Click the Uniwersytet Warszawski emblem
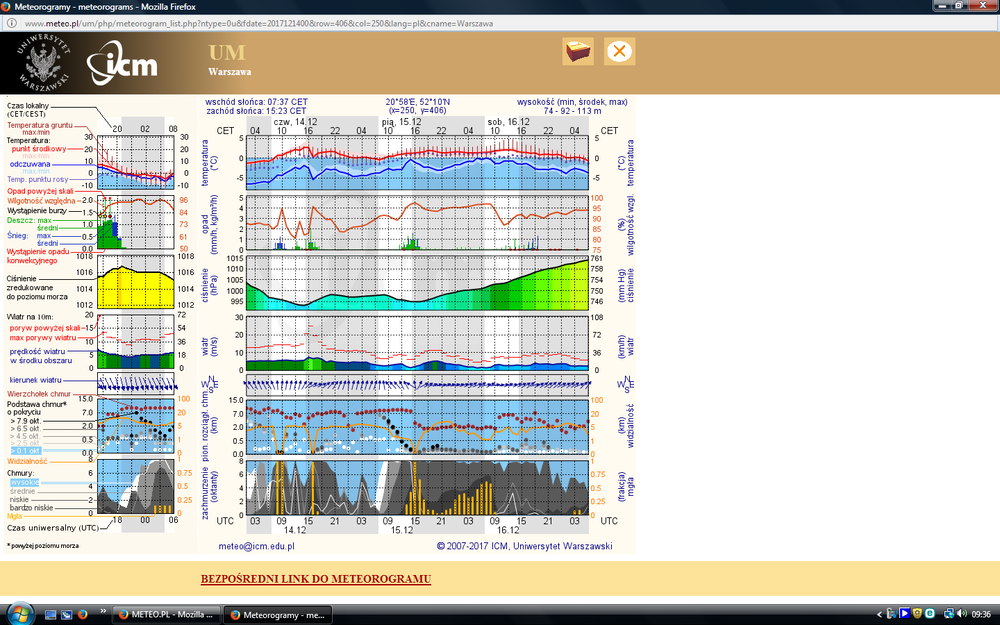 pos(43,62)
